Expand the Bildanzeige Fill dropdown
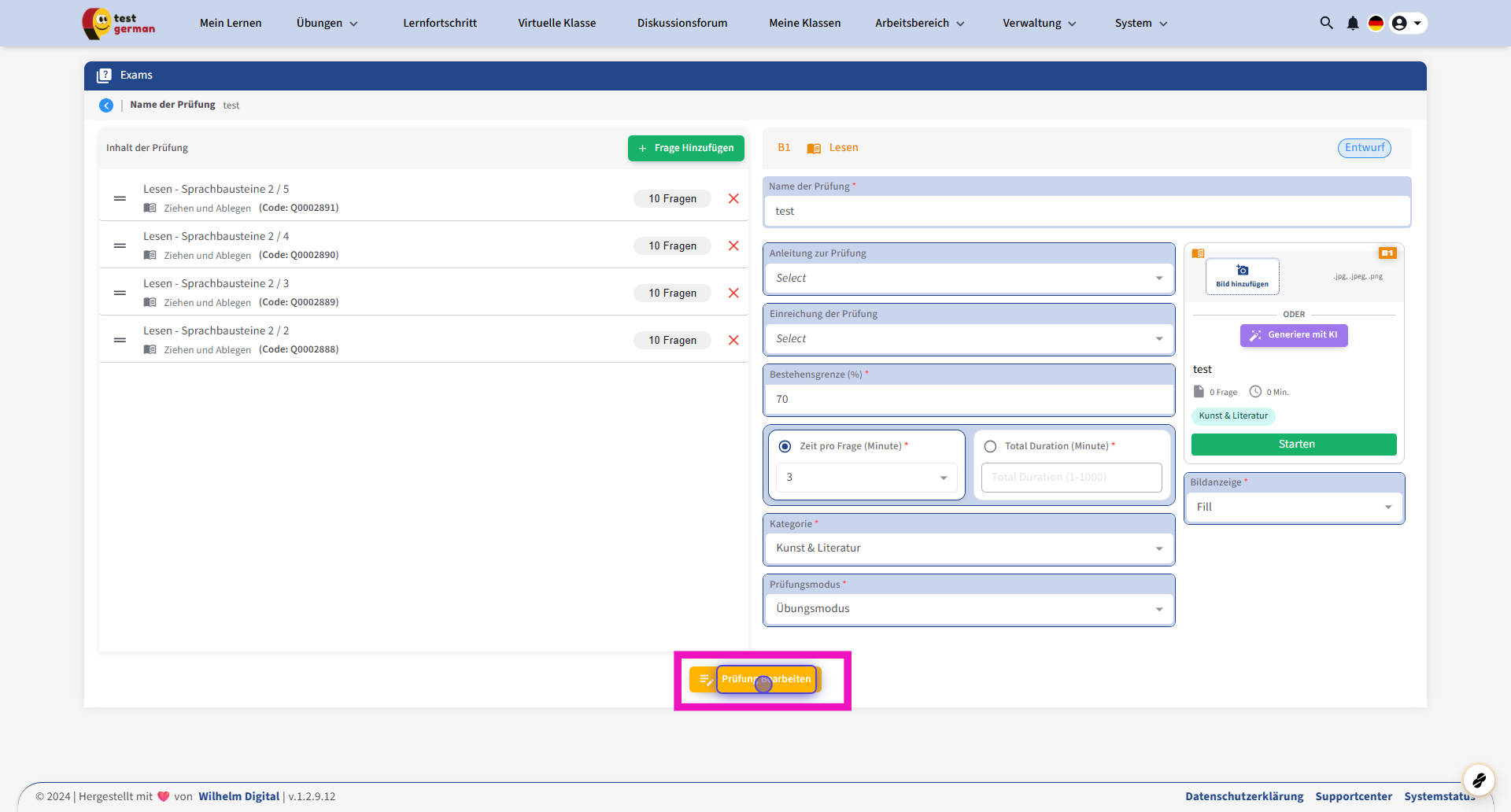 1294,507
